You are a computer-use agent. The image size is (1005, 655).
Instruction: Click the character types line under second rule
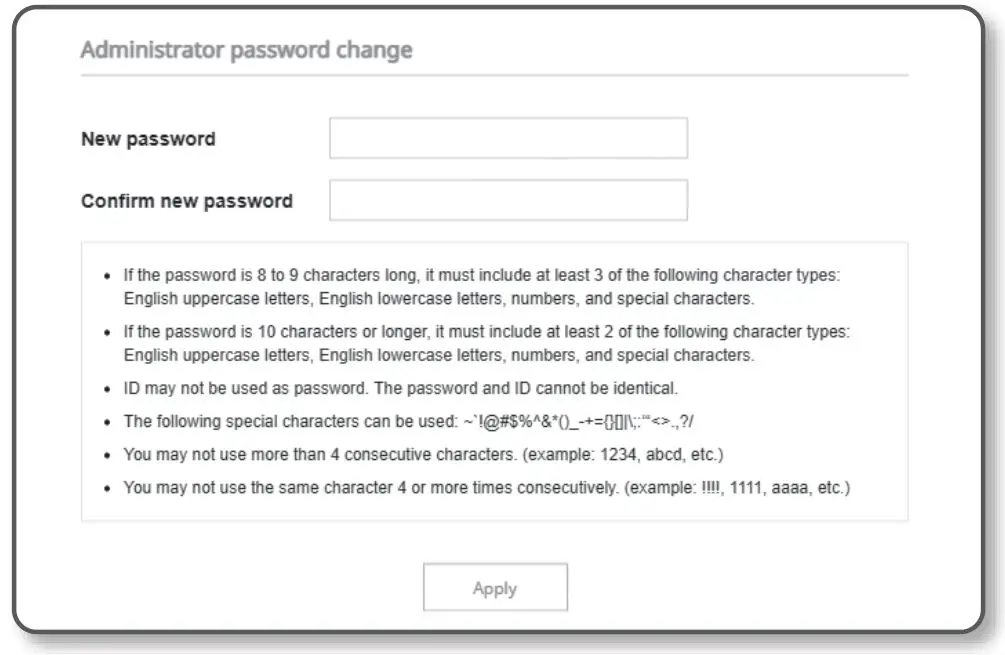438,355
